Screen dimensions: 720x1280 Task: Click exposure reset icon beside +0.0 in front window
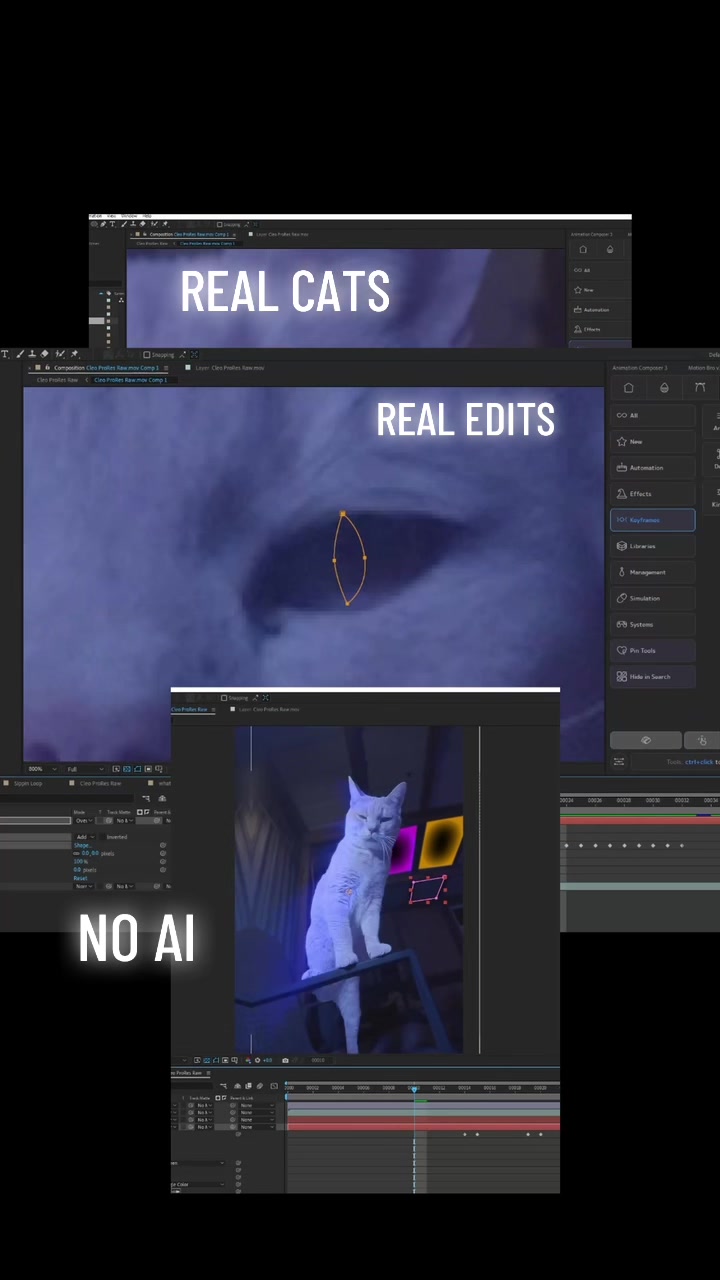click(258, 1060)
